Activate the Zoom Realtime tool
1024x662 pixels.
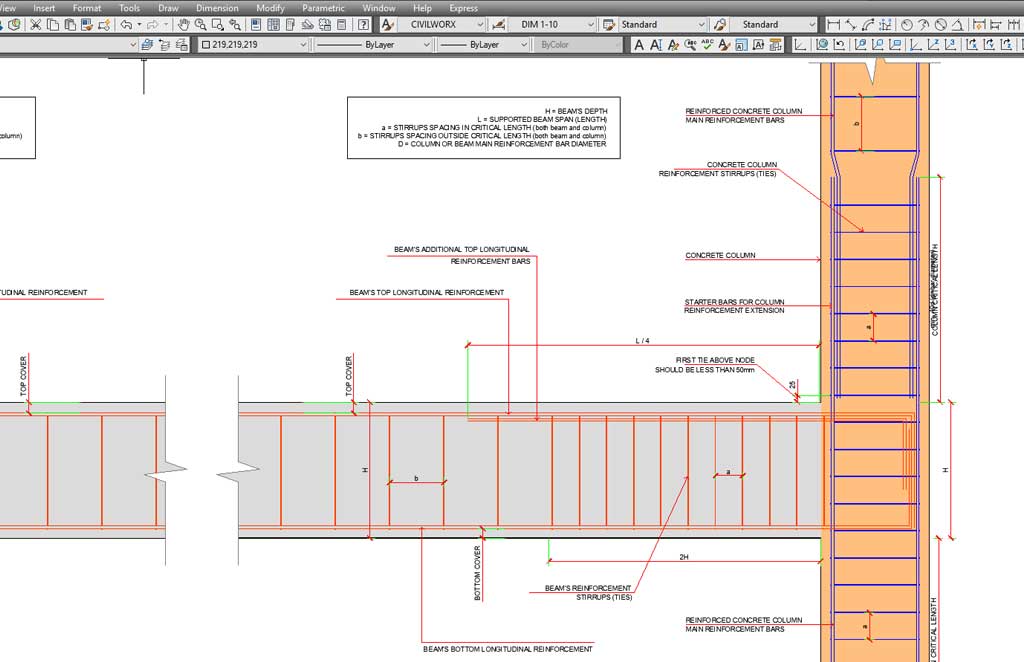201,24
